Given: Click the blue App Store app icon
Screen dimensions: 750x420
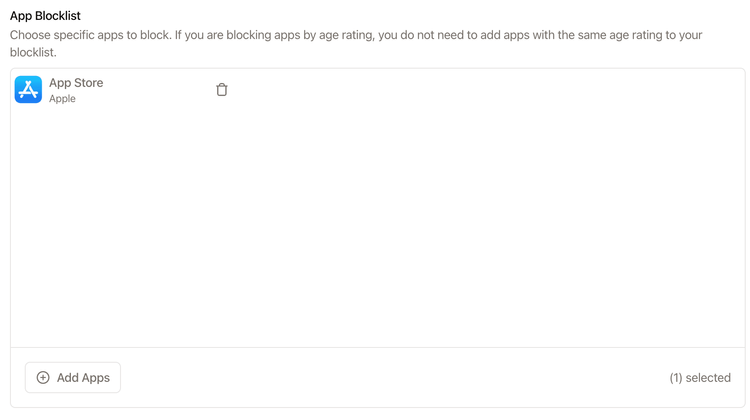Looking at the screenshot, I should (28, 89).
